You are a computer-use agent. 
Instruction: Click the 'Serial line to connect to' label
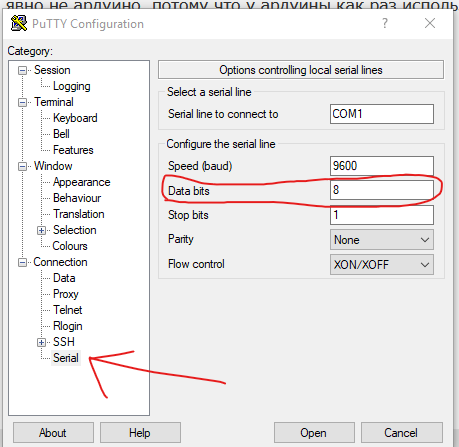point(223,114)
